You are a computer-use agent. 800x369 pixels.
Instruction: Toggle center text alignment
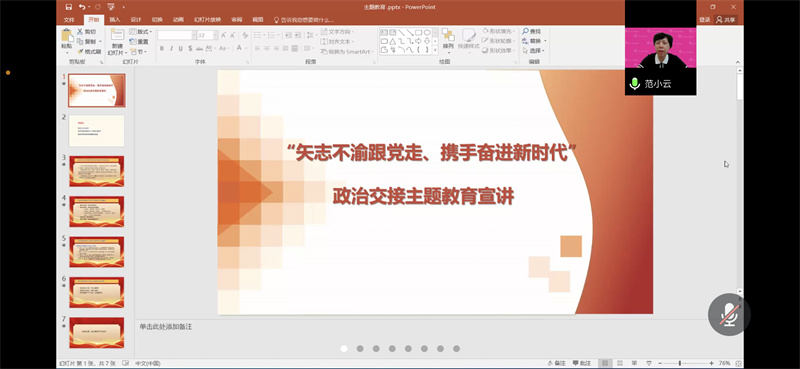[267, 48]
